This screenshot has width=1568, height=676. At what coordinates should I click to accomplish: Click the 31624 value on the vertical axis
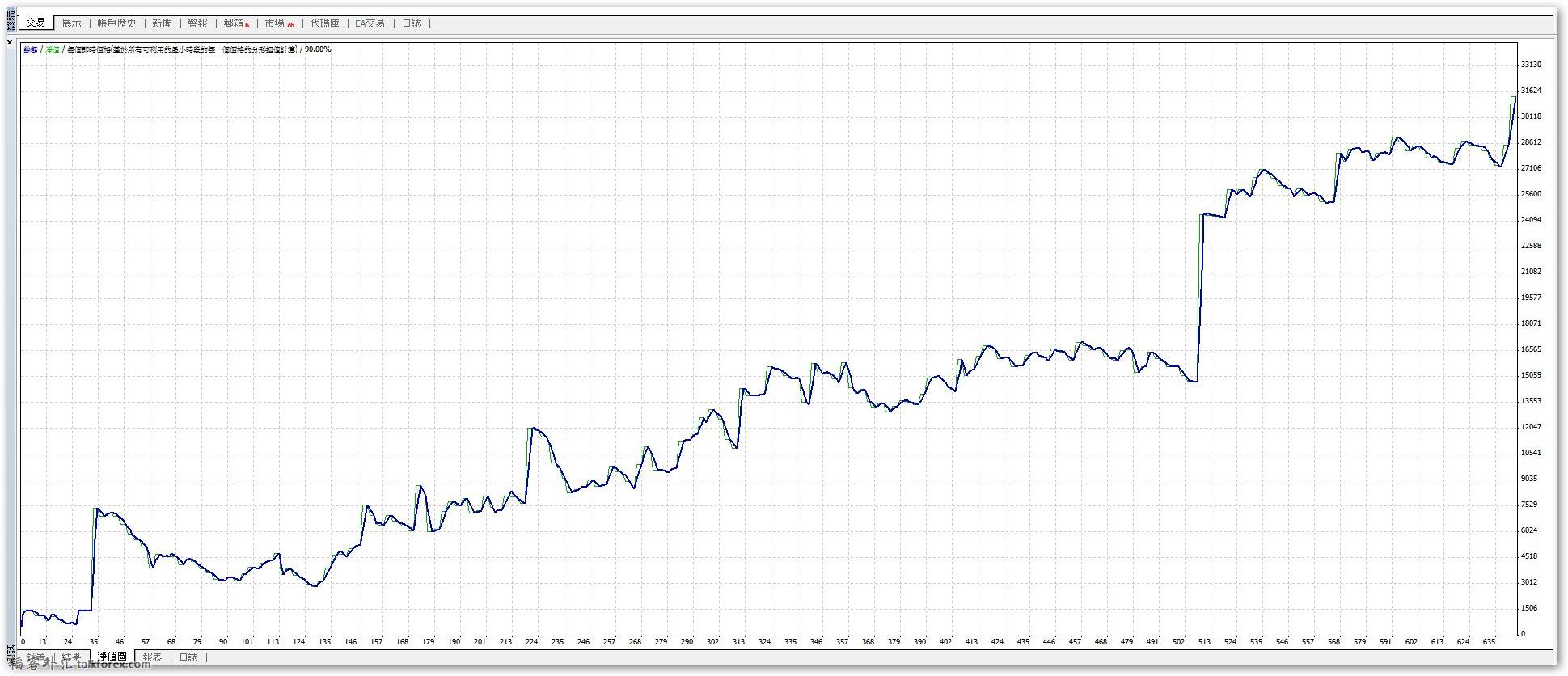pos(1531,91)
